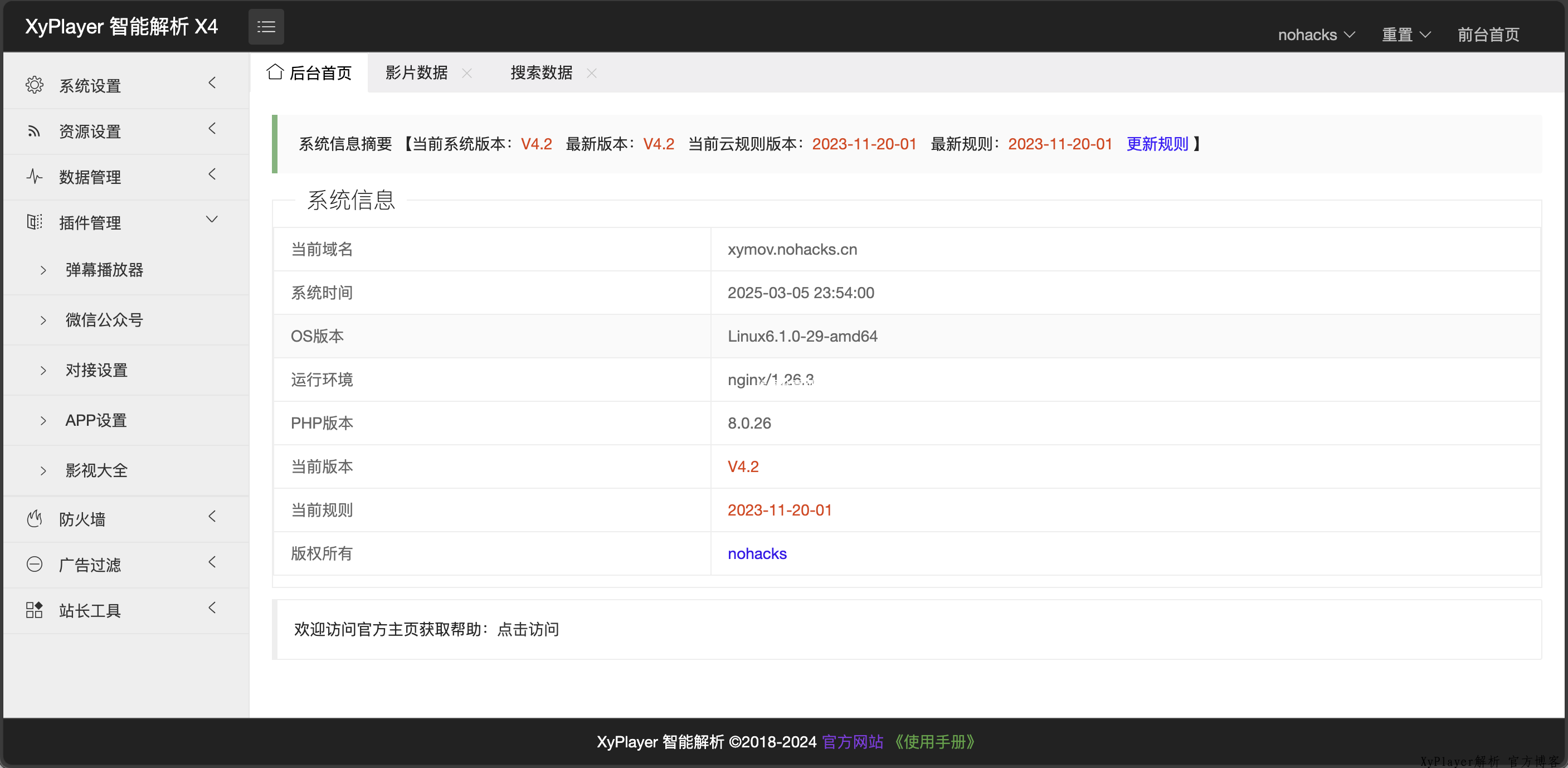
Task: Expand the 防火墙 menu arrow
Action: (x=212, y=517)
